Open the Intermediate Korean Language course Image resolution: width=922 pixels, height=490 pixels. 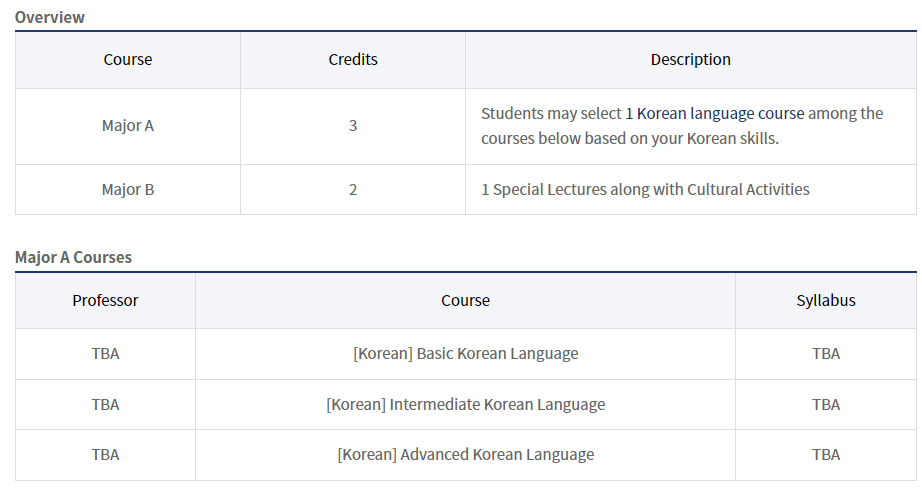click(465, 405)
